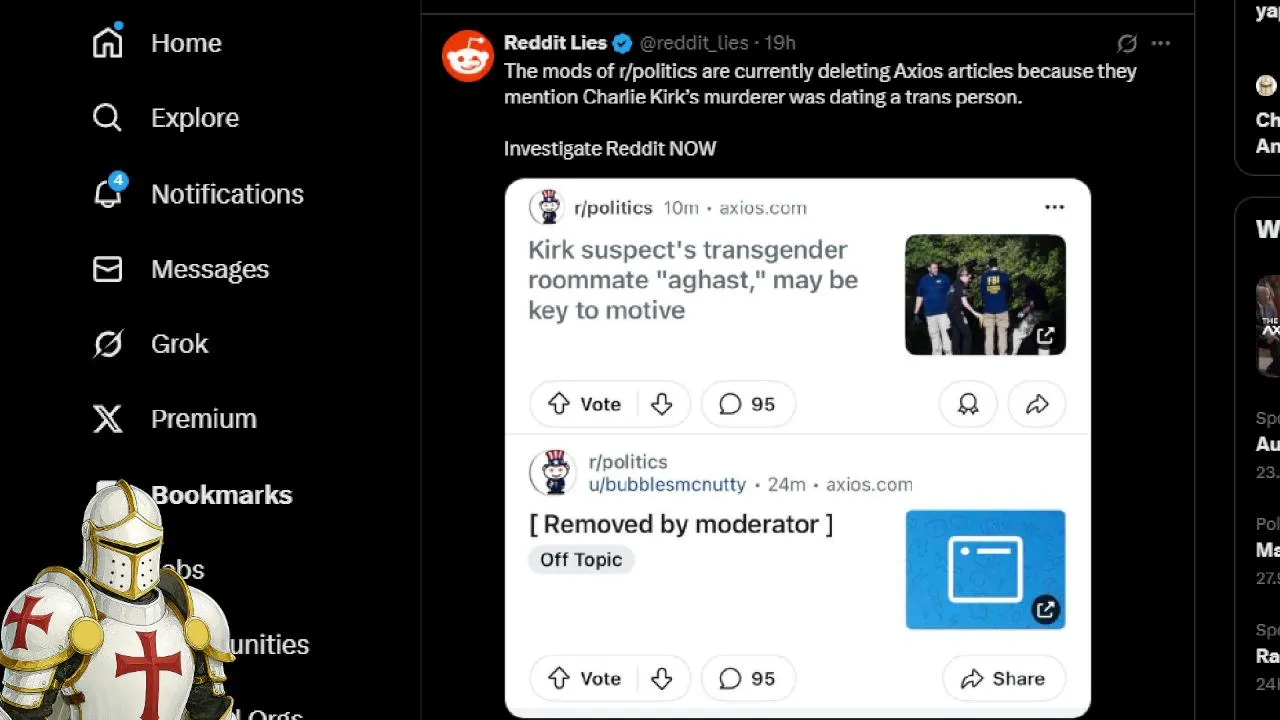Open the FBI agents article thumbnail
Image resolution: width=1280 pixels, height=720 pixels.
(985, 295)
